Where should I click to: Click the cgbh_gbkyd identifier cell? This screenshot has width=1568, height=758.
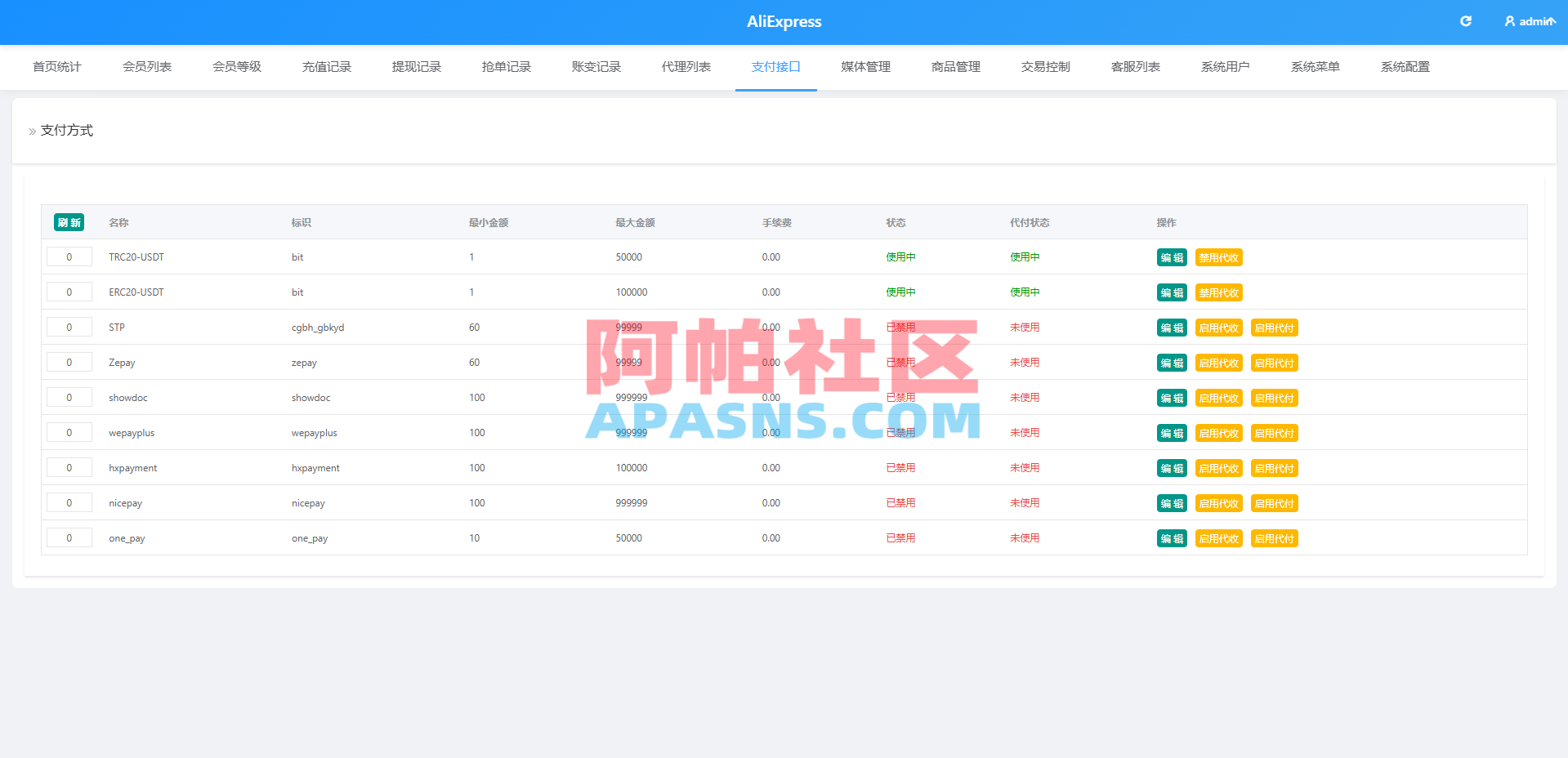tap(318, 328)
